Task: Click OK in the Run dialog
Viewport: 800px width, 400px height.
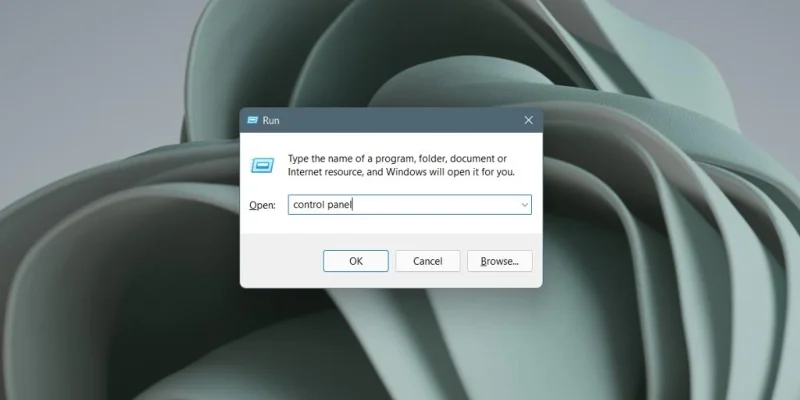Action: [356, 261]
